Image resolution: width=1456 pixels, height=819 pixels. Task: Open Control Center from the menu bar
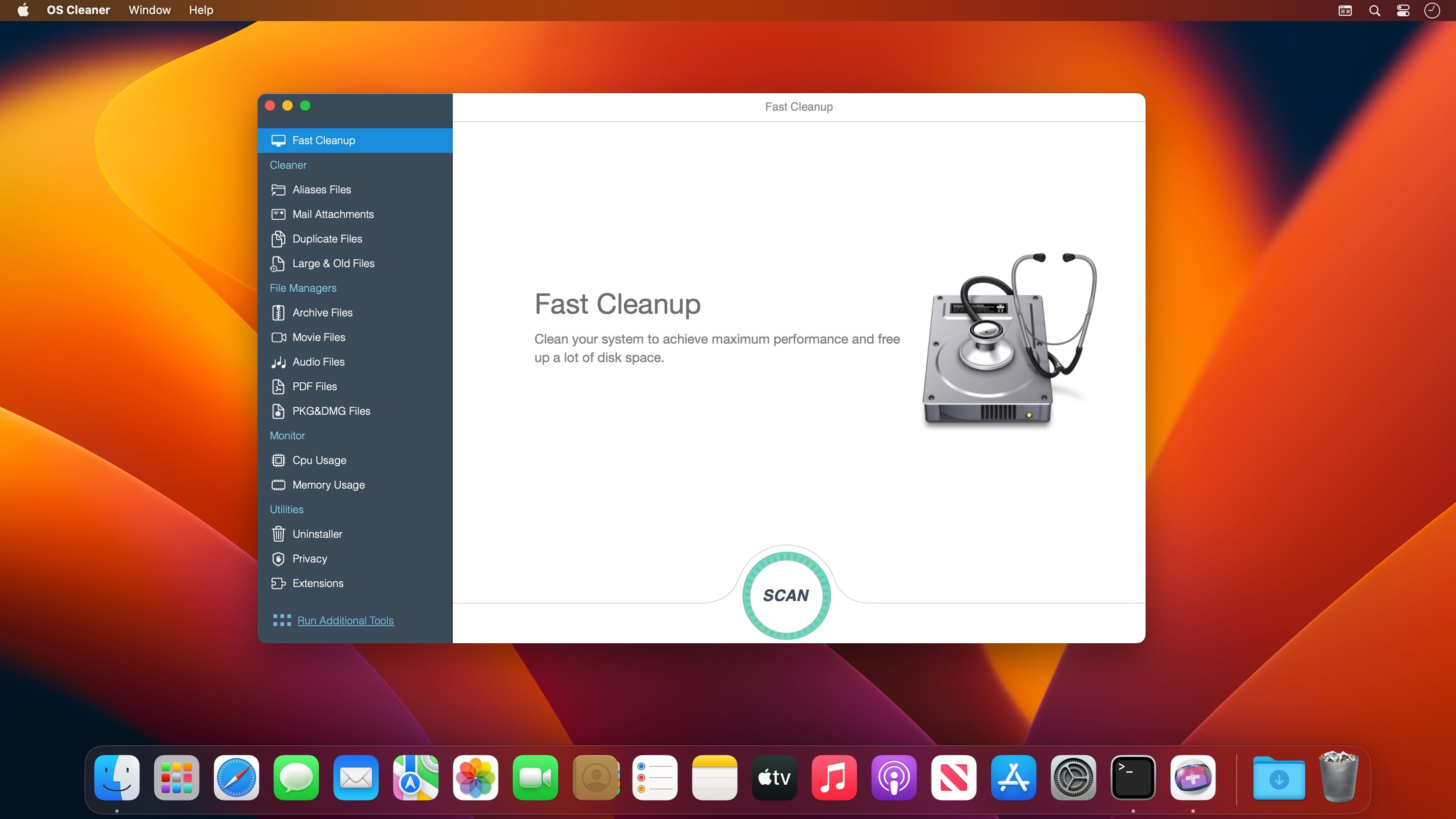[x=1403, y=10]
